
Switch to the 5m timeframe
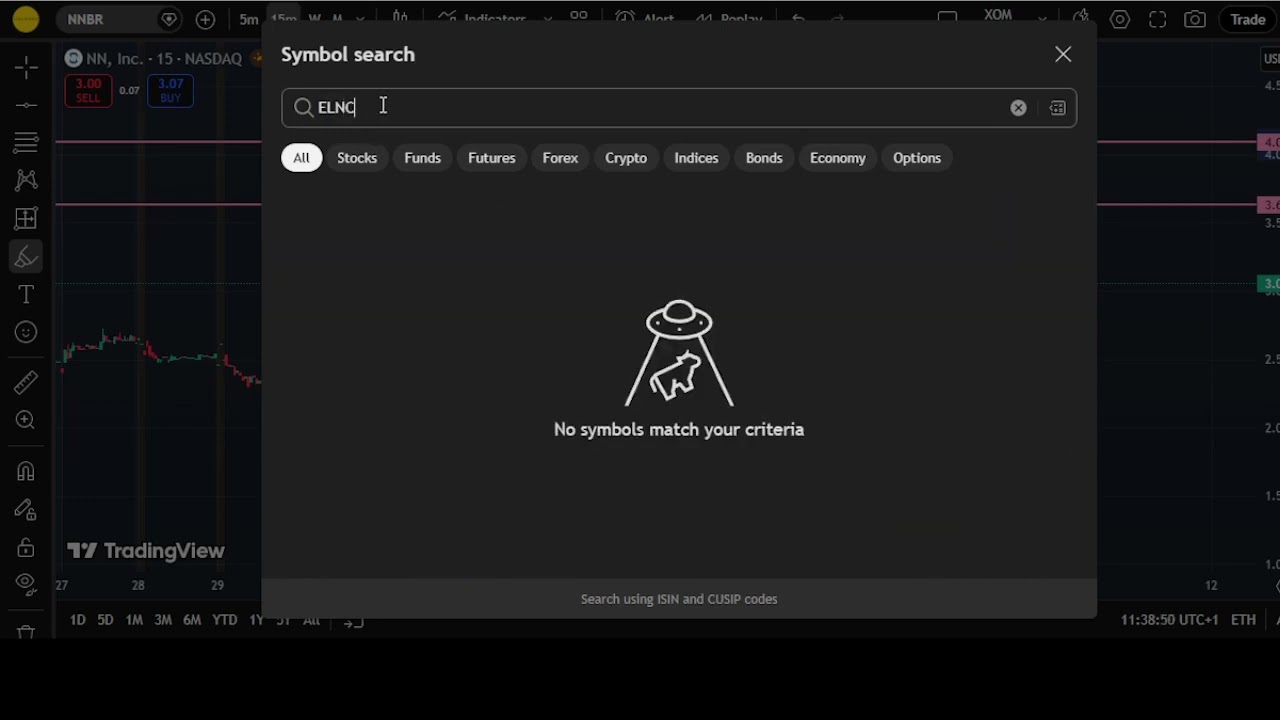coord(249,19)
